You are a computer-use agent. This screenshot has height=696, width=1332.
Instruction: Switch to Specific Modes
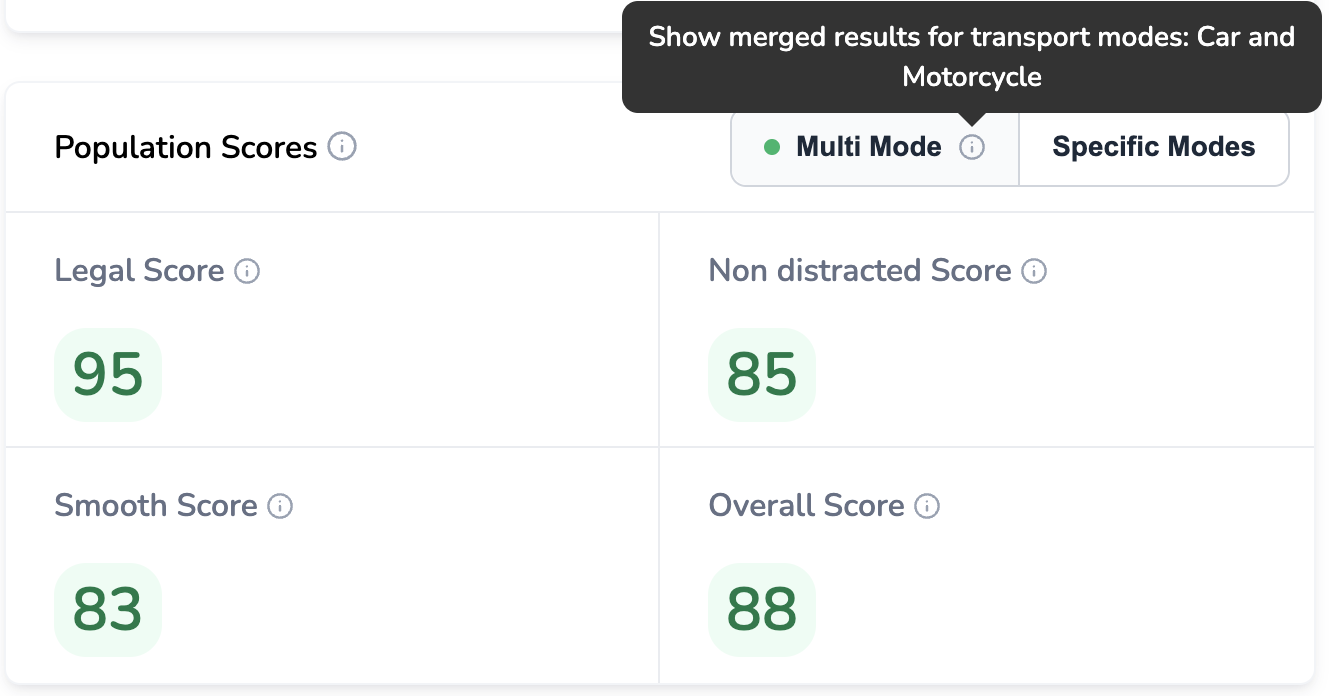1153,147
